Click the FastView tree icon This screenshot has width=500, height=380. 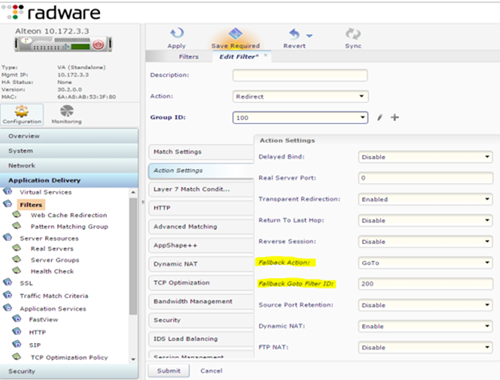[x=17, y=319]
